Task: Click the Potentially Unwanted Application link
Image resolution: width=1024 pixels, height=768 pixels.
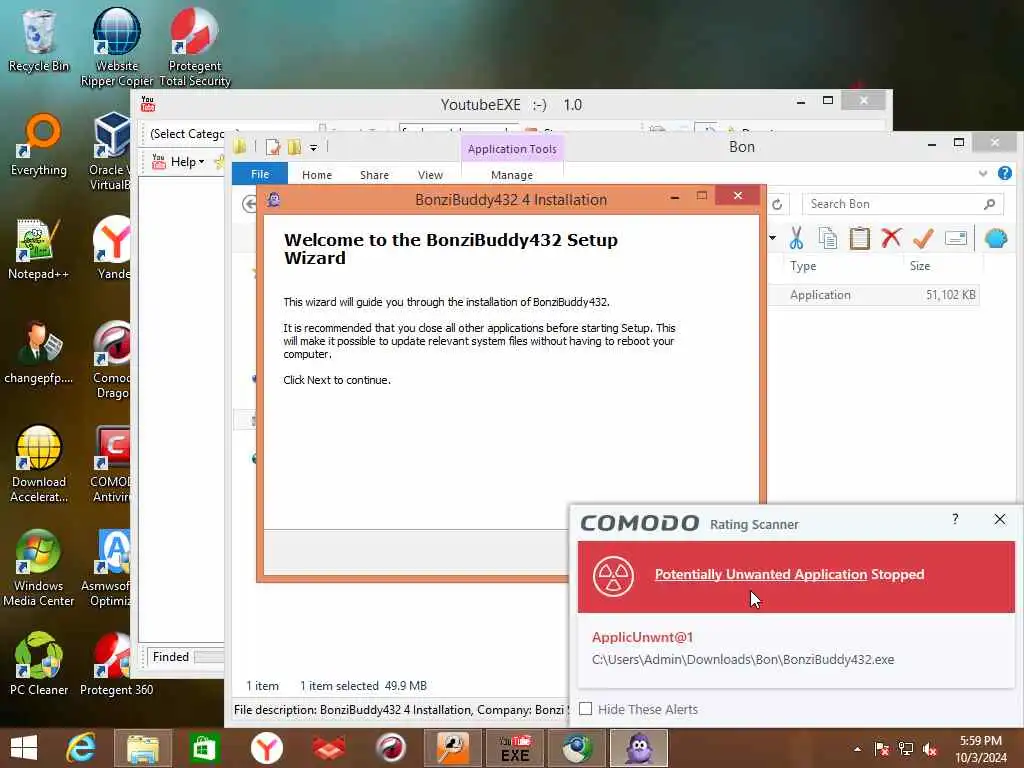Action: [x=761, y=574]
